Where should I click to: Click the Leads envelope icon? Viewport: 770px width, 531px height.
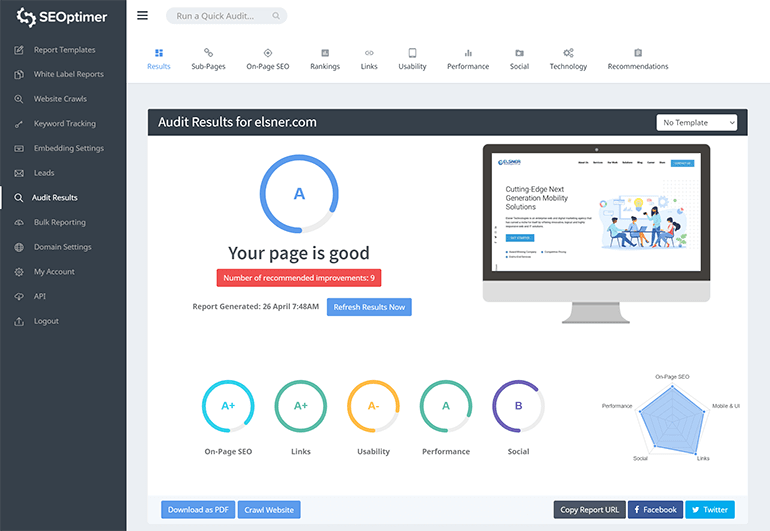tap(19, 173)
